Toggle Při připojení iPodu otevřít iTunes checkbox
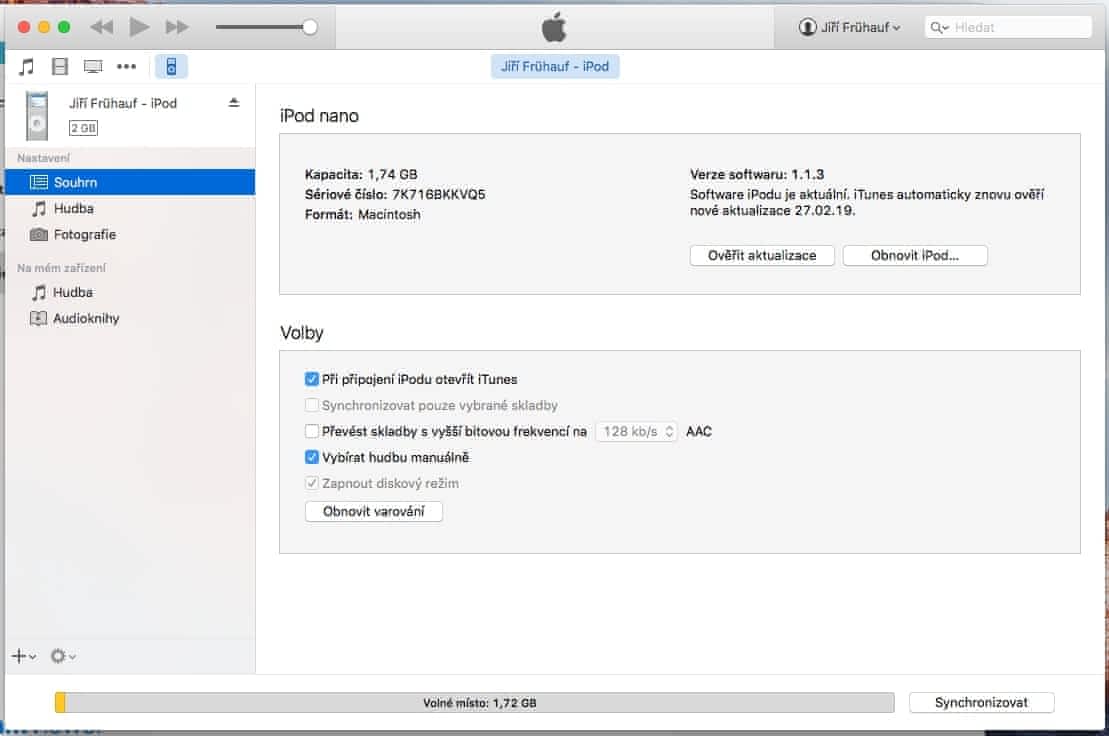Screen dimensions: 1109x736 pyautogui.click(x=311, y=379)
